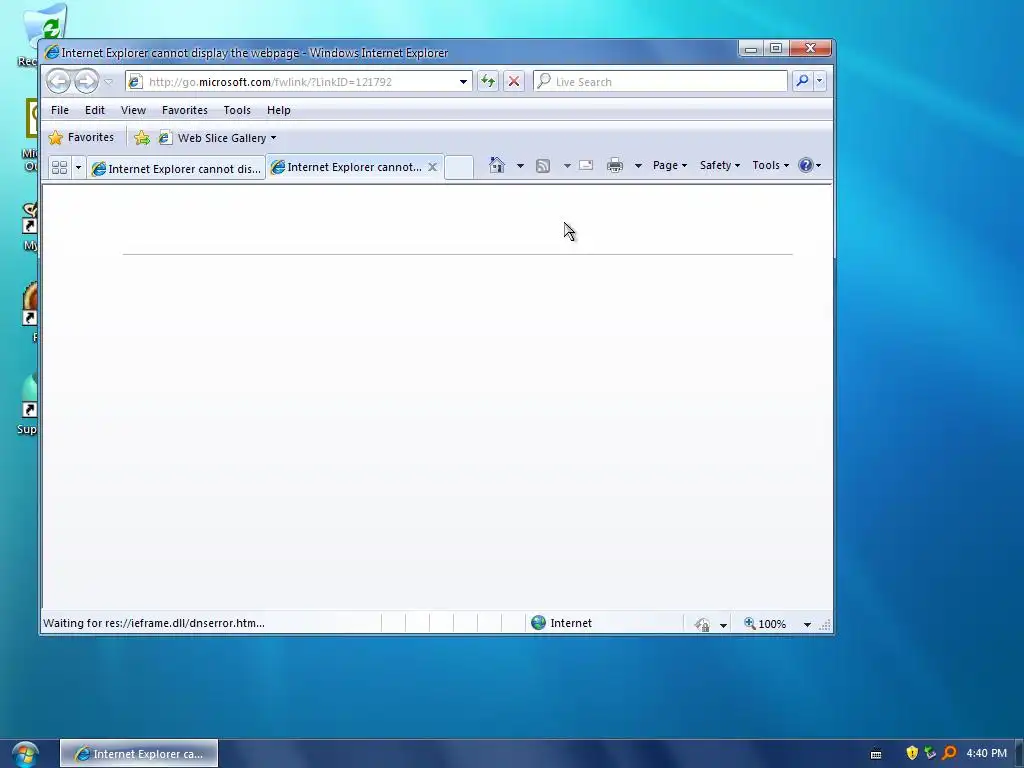
Task: Open the Web Slice Gallery link
Action: 218,138
